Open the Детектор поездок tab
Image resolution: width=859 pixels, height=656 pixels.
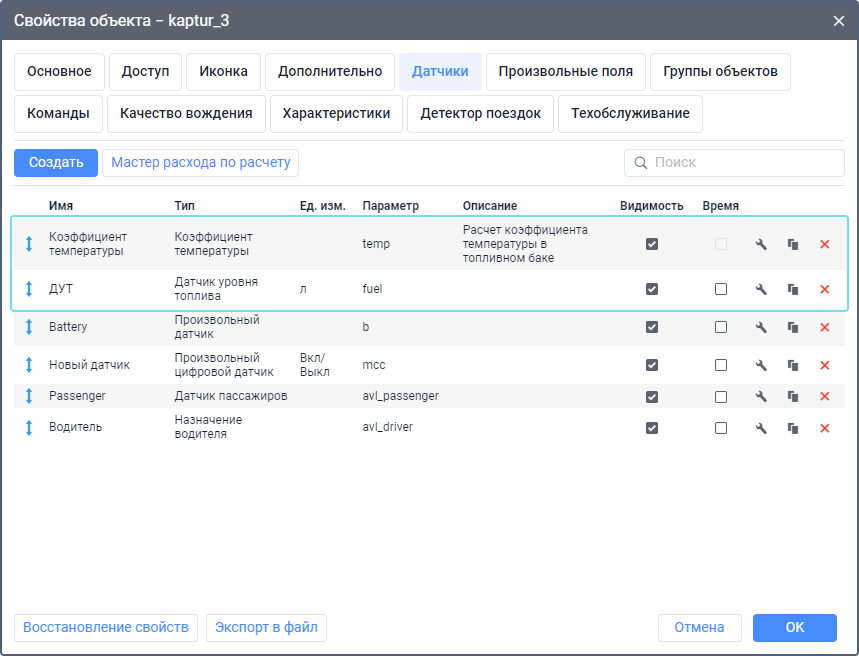tap(480, 114)
